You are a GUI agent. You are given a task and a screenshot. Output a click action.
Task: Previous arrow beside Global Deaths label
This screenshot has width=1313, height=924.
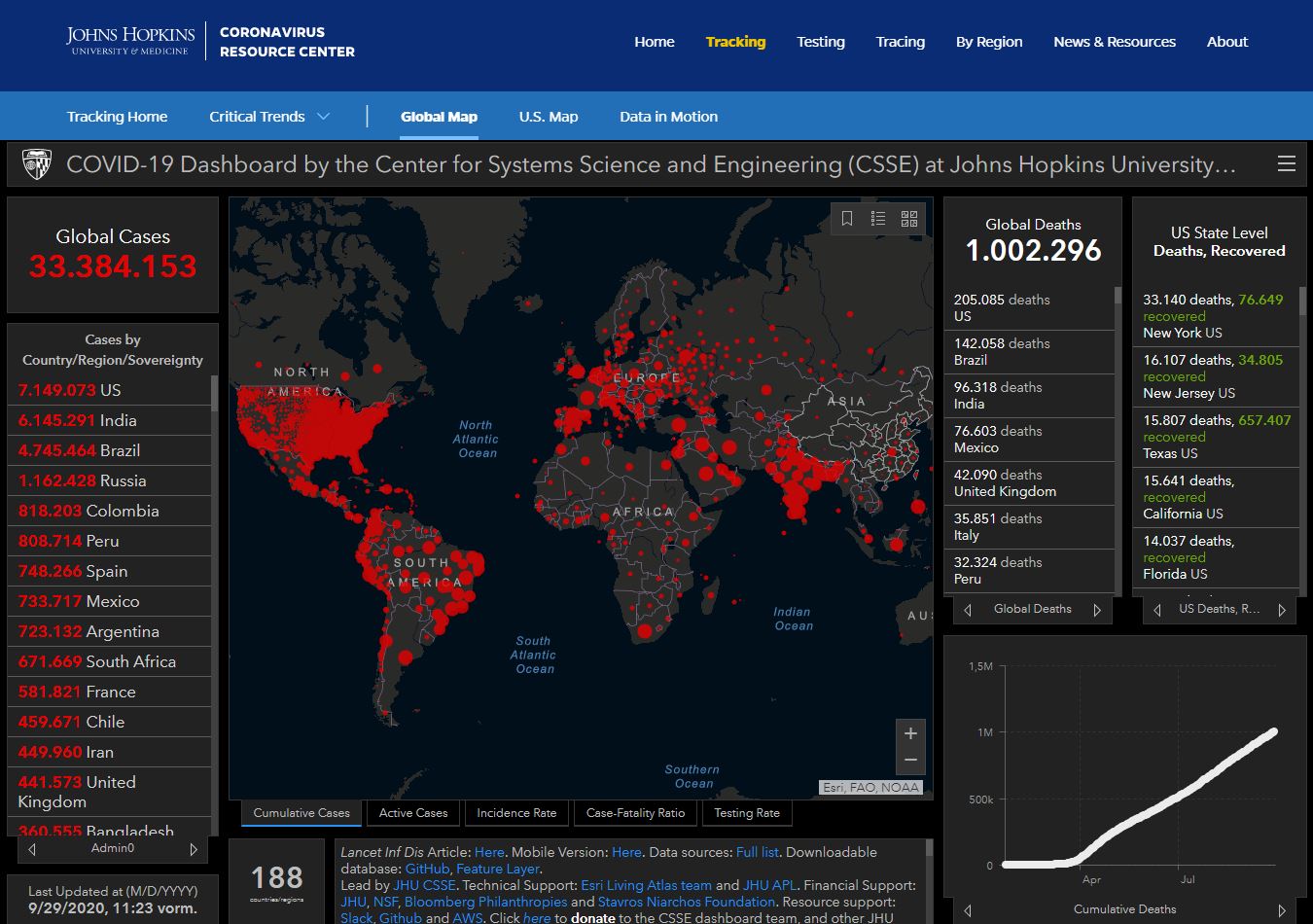pyautogui.click(x=968, y=610)
